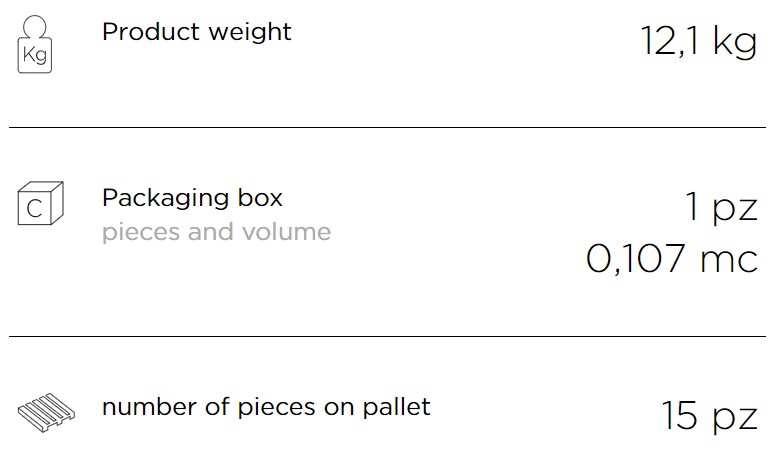Click the mc unit next to 0,107
Image resolution: width=773 pixels, height=476 pixels.
coord(729,260)
